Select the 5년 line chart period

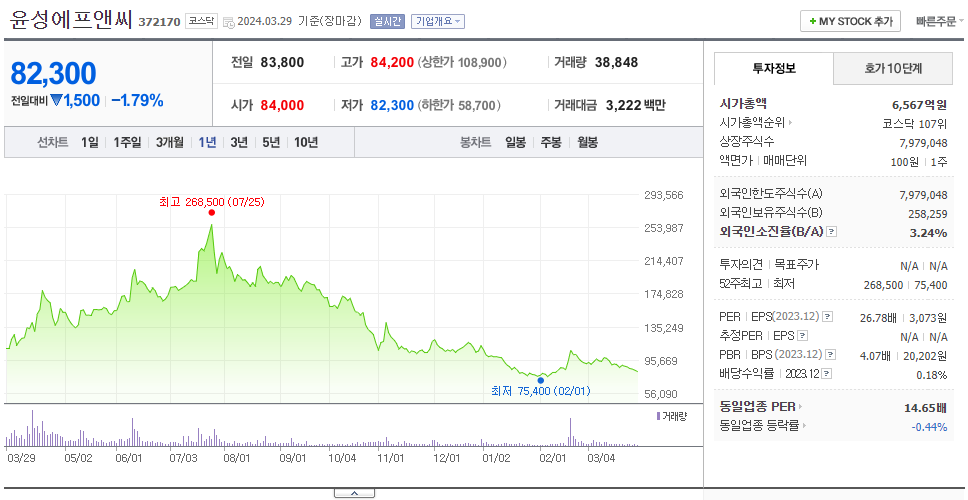[271, 143]
